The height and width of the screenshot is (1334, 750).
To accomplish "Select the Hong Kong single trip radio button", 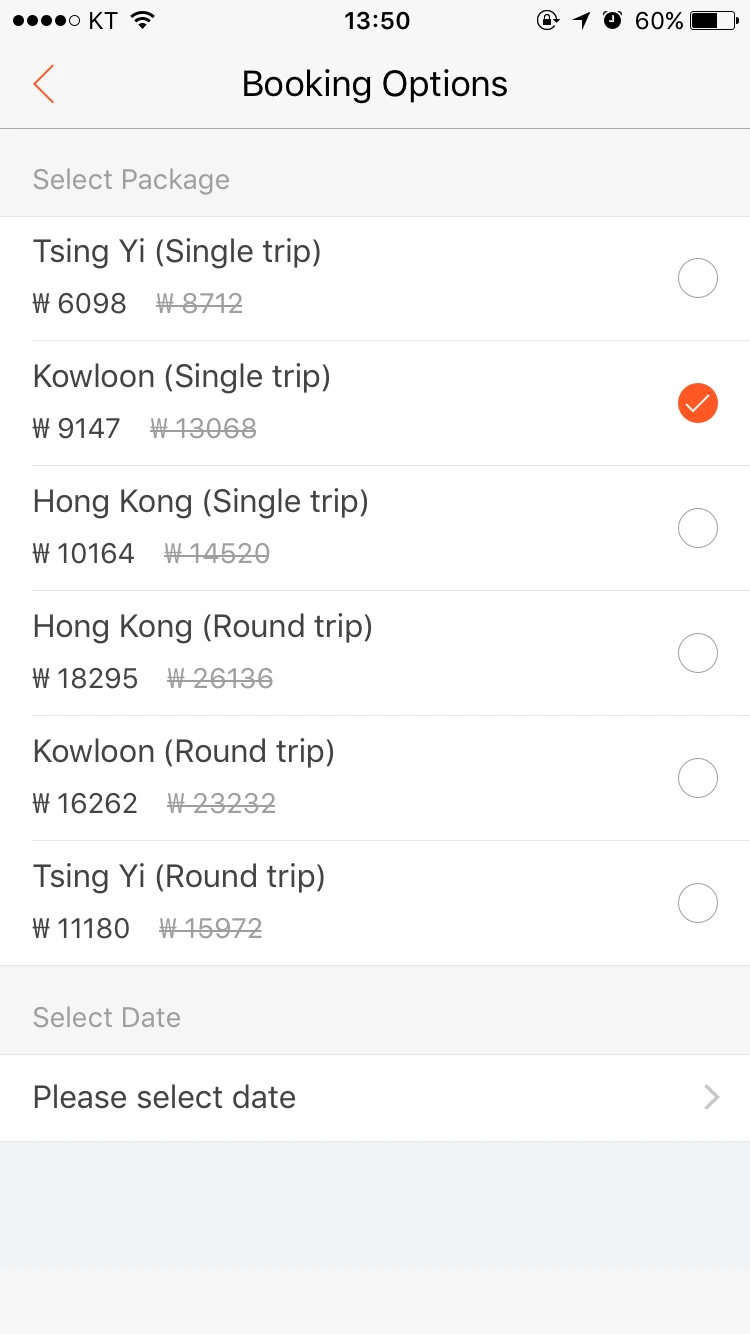I will (698, 528).
